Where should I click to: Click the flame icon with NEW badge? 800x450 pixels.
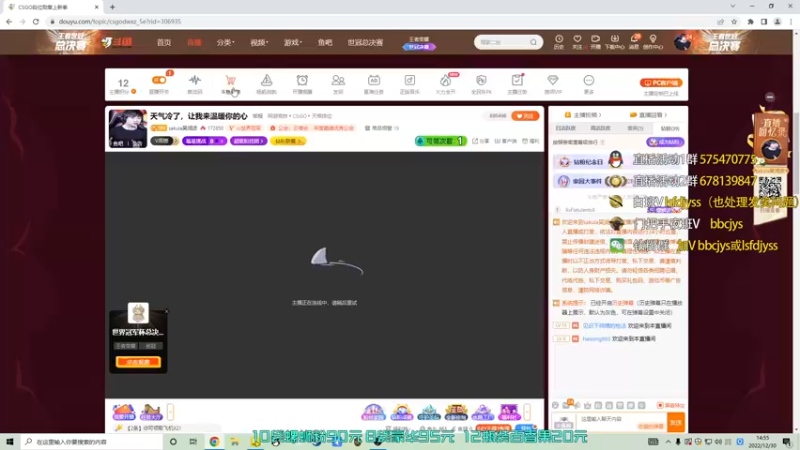[x=445, y=81]
